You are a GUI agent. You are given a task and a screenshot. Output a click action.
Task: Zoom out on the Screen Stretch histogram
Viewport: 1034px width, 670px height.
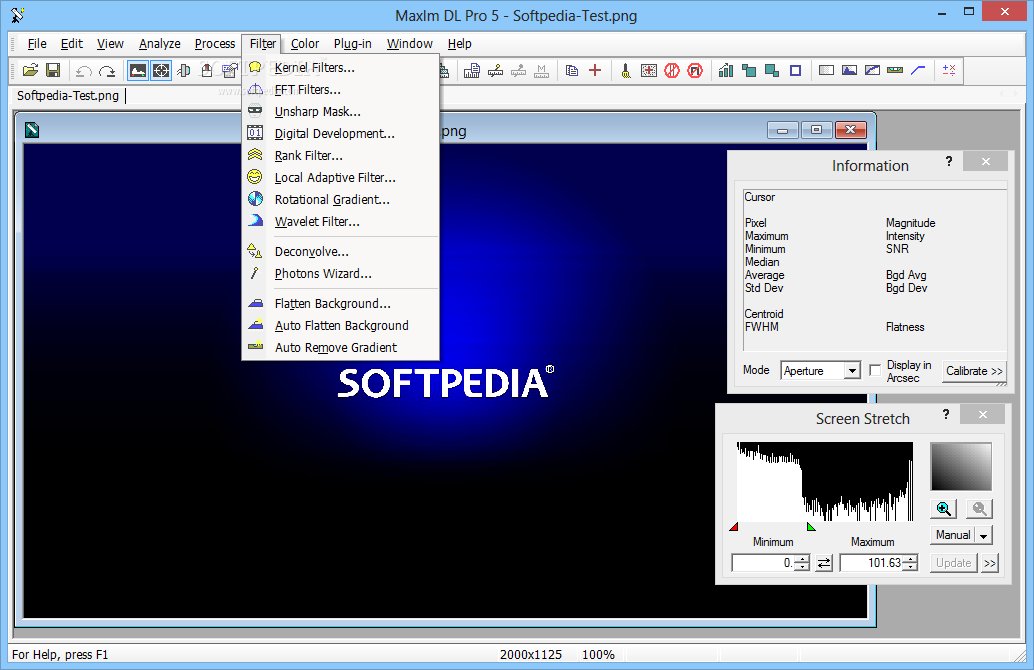point(979,508)
